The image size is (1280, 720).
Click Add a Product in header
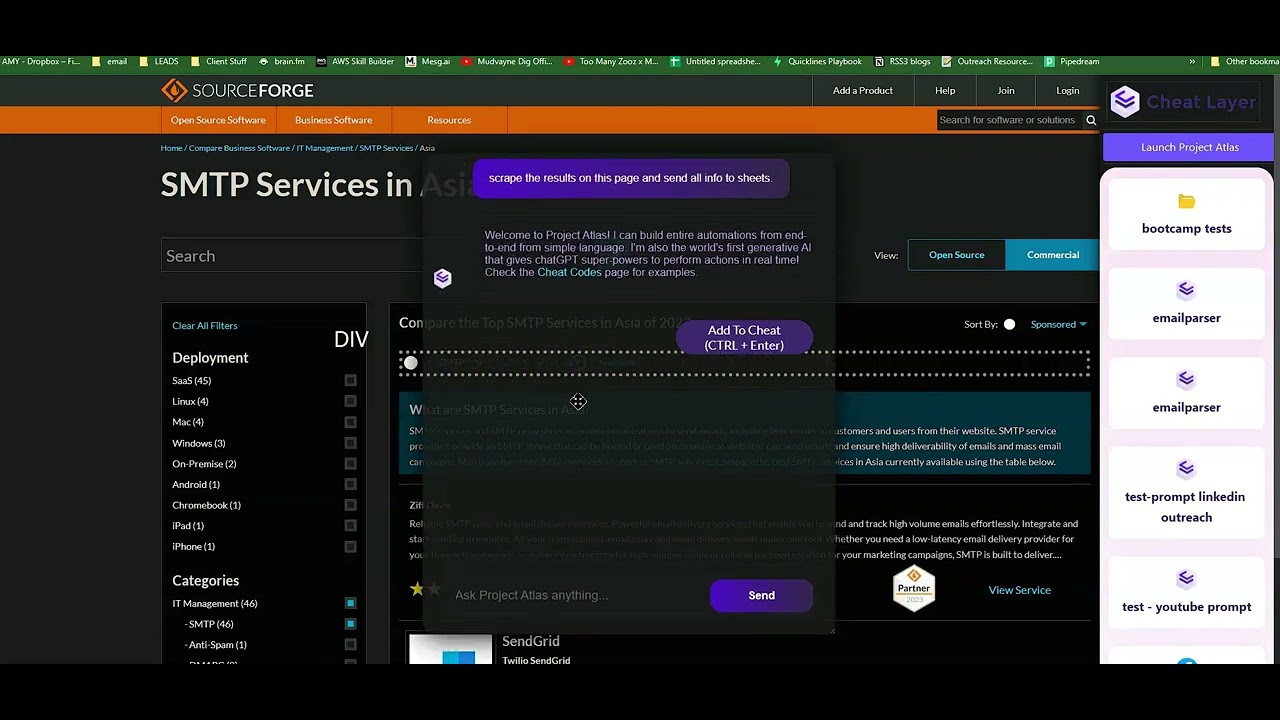(x=863, y=90)
